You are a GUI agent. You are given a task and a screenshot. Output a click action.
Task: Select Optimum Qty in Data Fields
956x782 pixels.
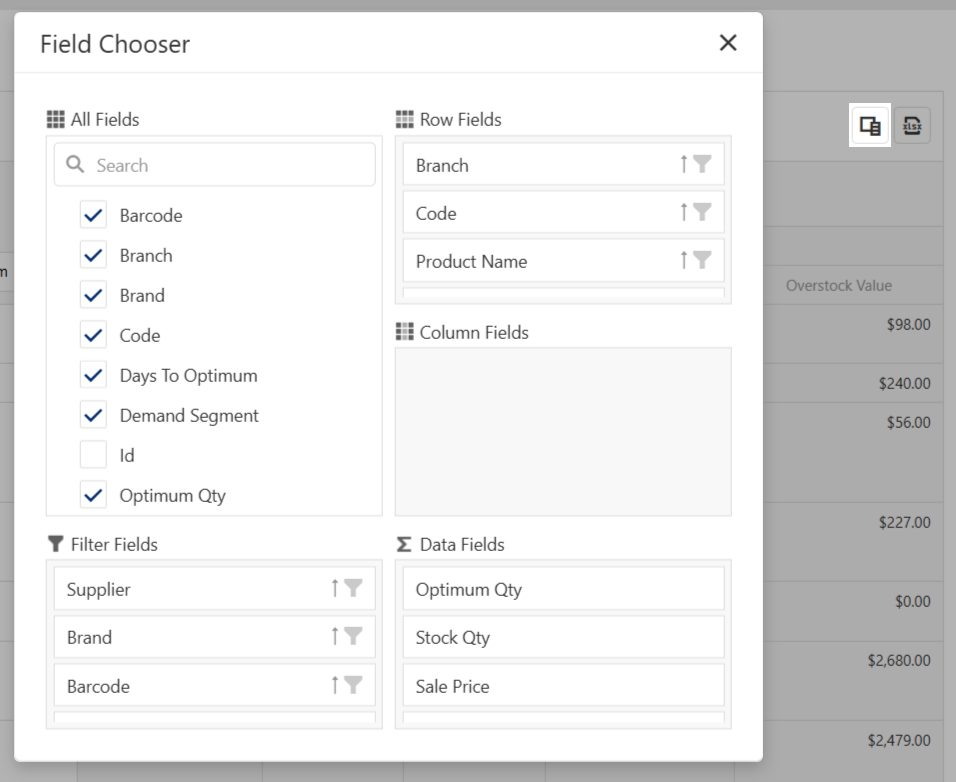click(x=563, y=589)
